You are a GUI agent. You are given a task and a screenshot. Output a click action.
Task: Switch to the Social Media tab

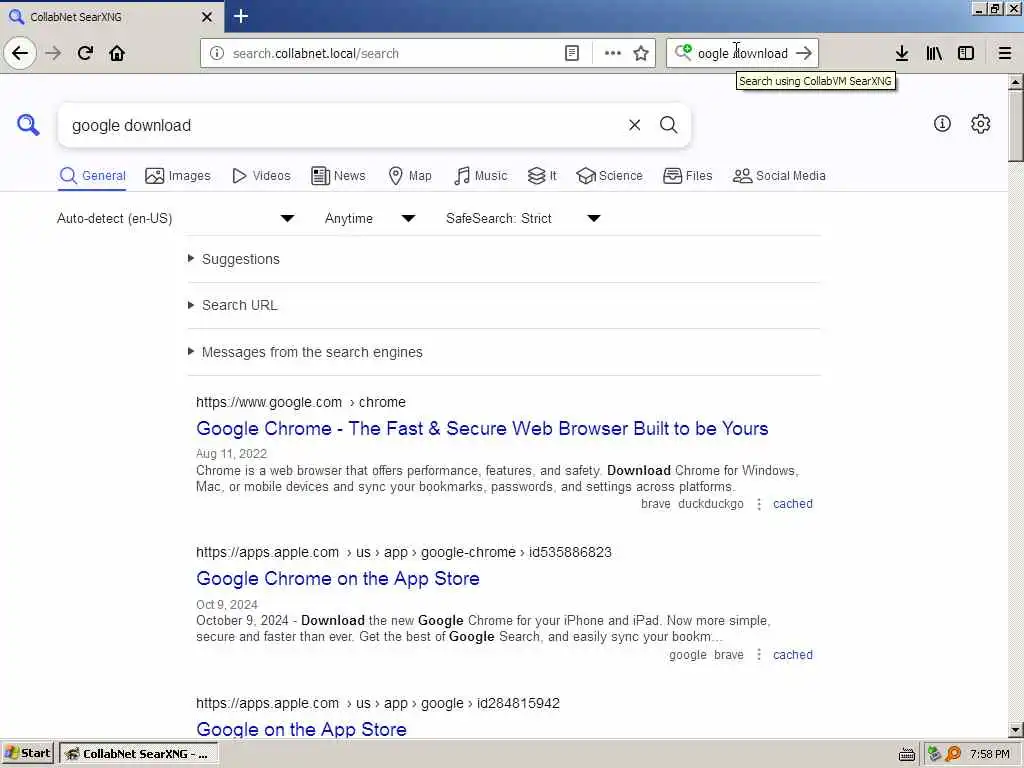pos(779,176)
